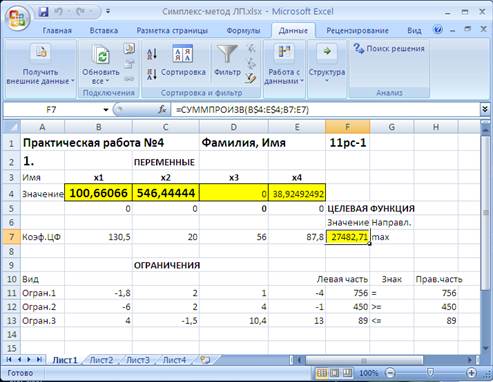Click the Reapply filter icon
493x382 pixels.
tap(251, 63)
